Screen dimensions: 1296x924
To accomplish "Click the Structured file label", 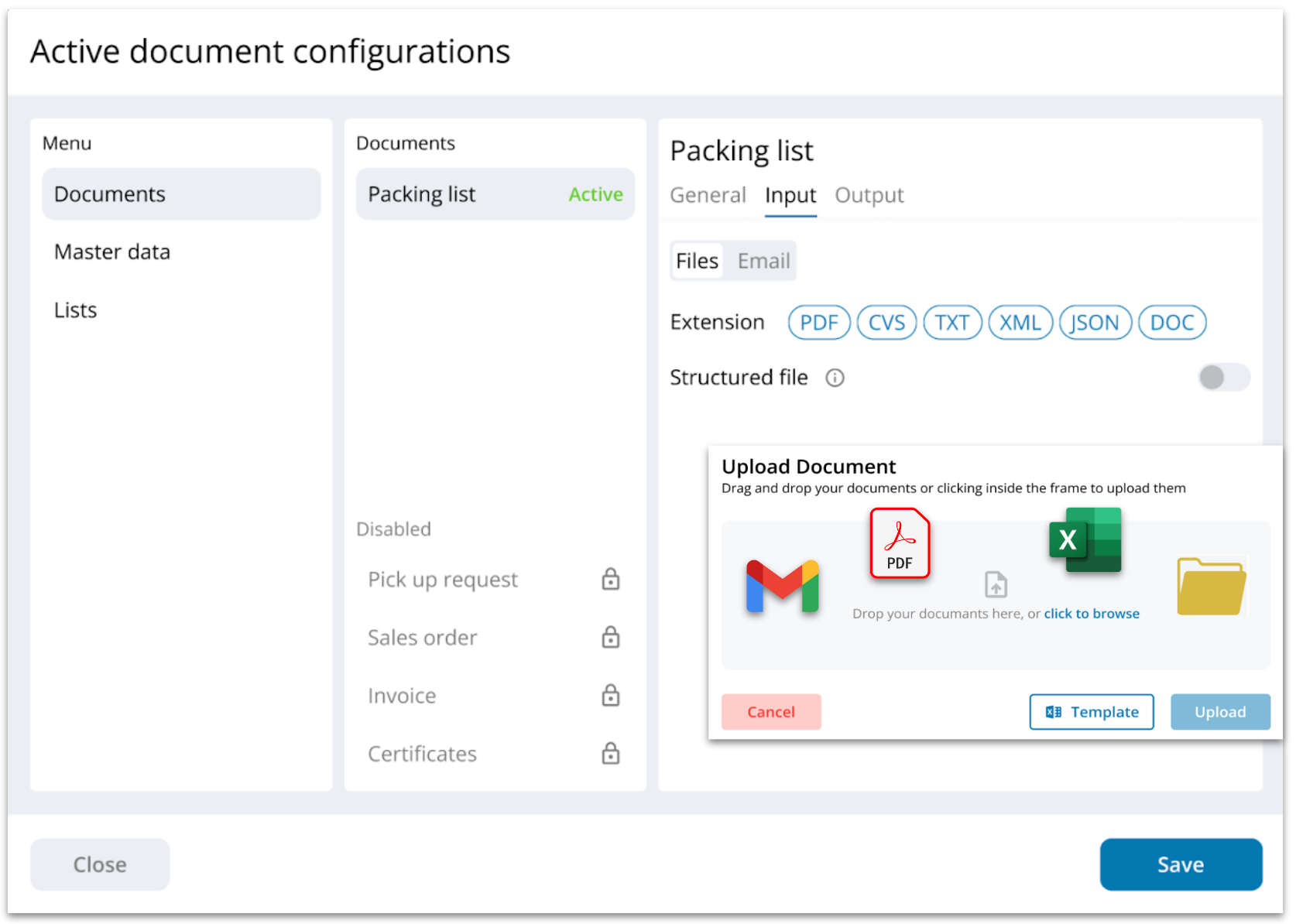I will tap(739, 378).
